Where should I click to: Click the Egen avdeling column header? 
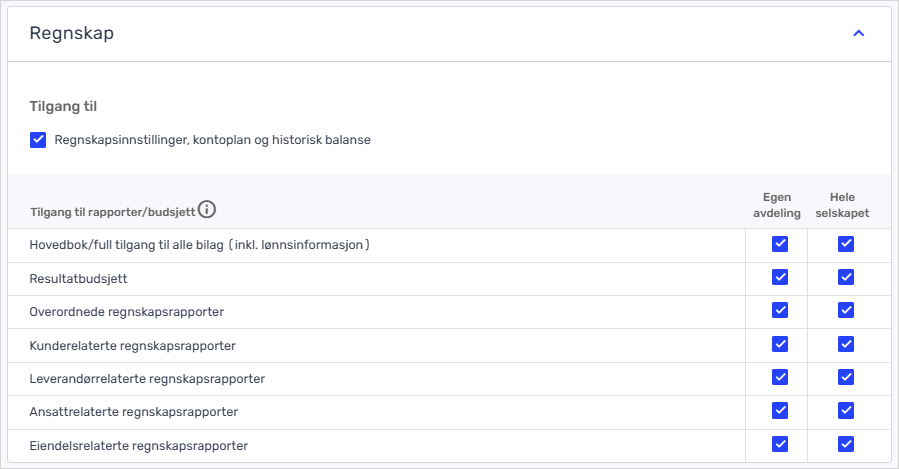[776, 205]
